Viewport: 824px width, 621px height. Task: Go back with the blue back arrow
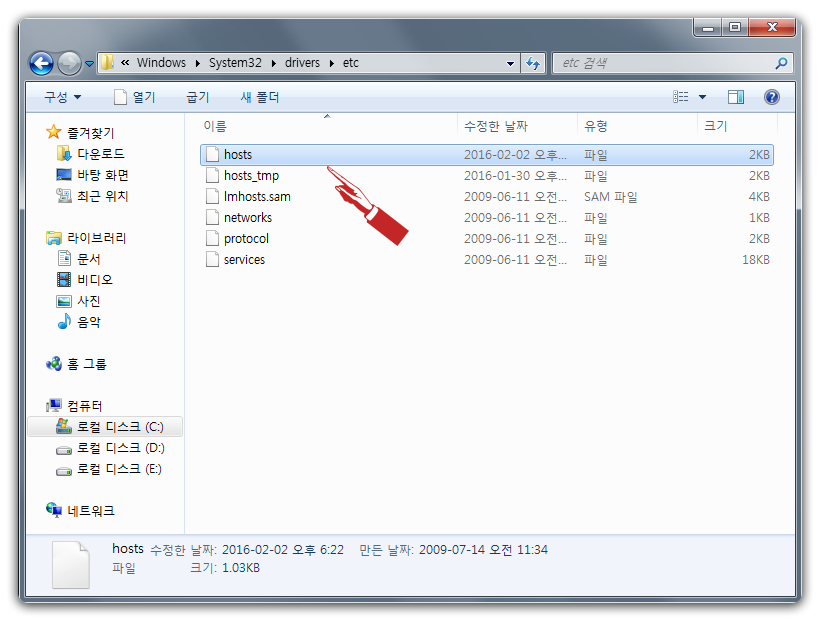point(42,64)
